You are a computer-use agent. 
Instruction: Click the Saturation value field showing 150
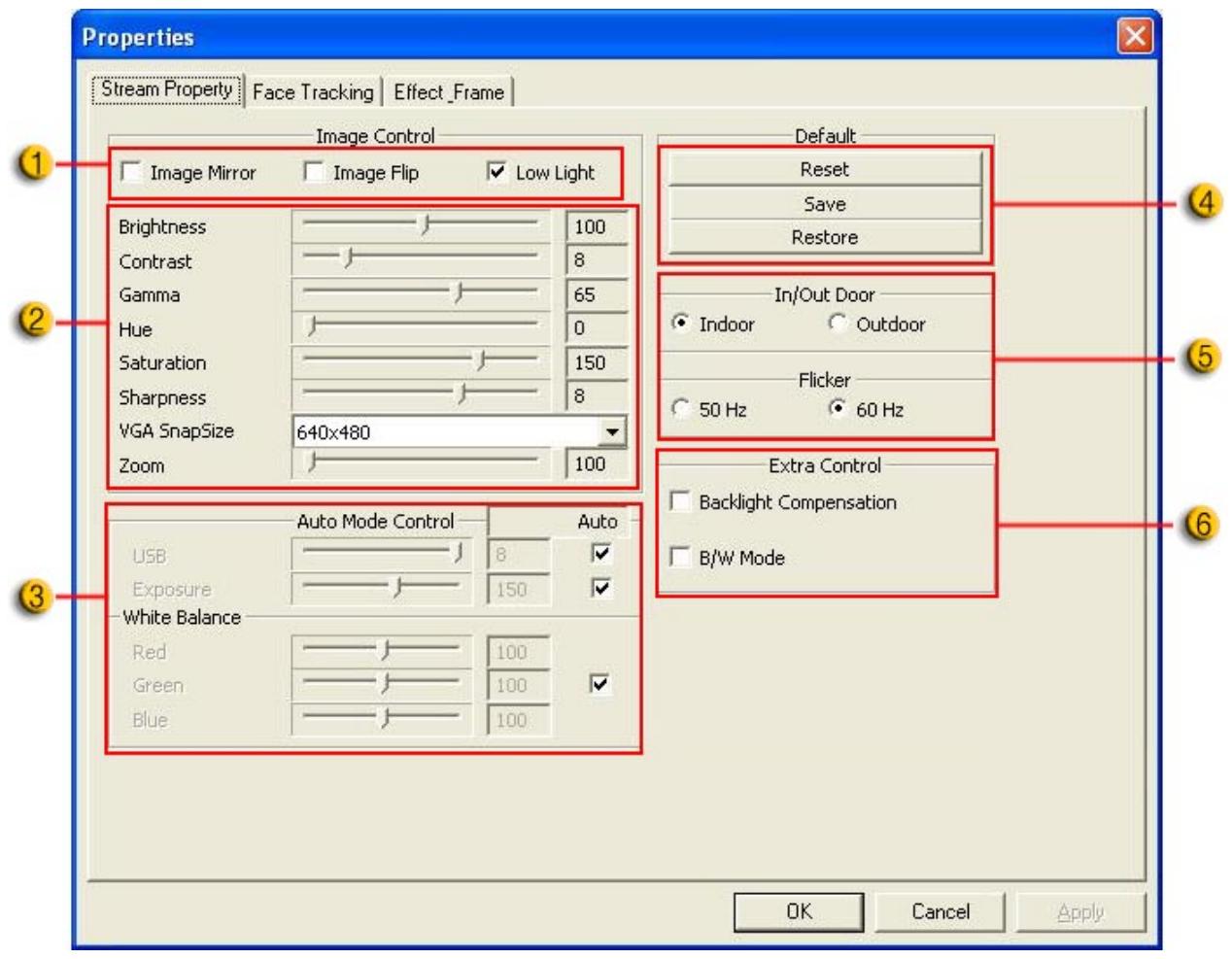click(597, 362)
